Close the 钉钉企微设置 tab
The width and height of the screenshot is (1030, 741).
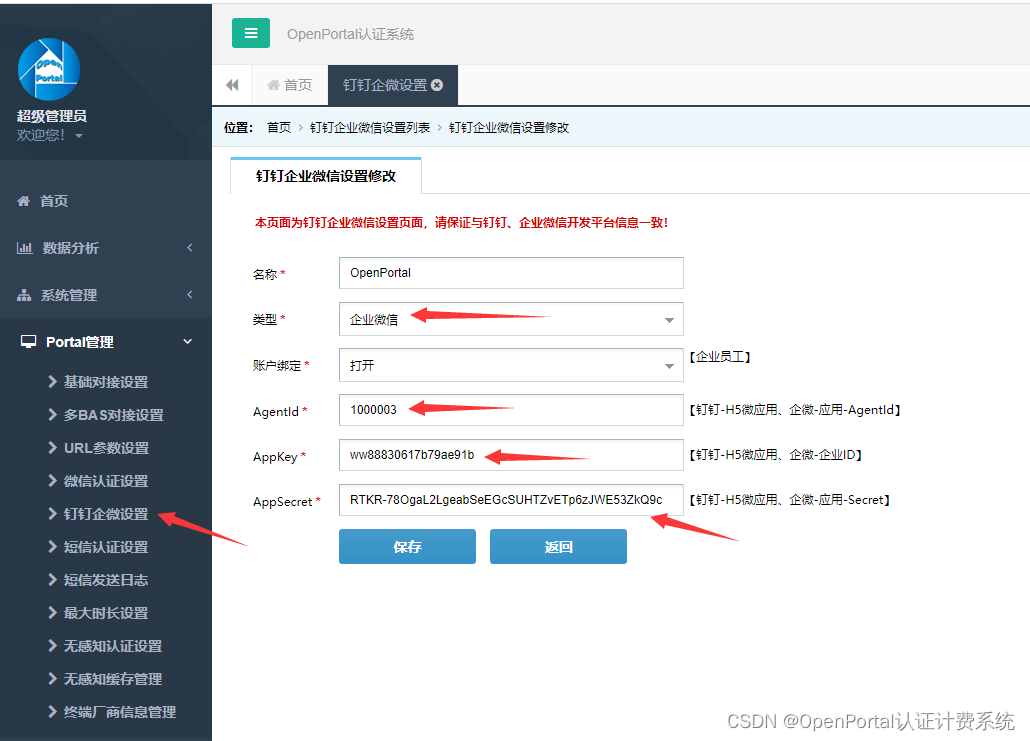click(437, 85)
